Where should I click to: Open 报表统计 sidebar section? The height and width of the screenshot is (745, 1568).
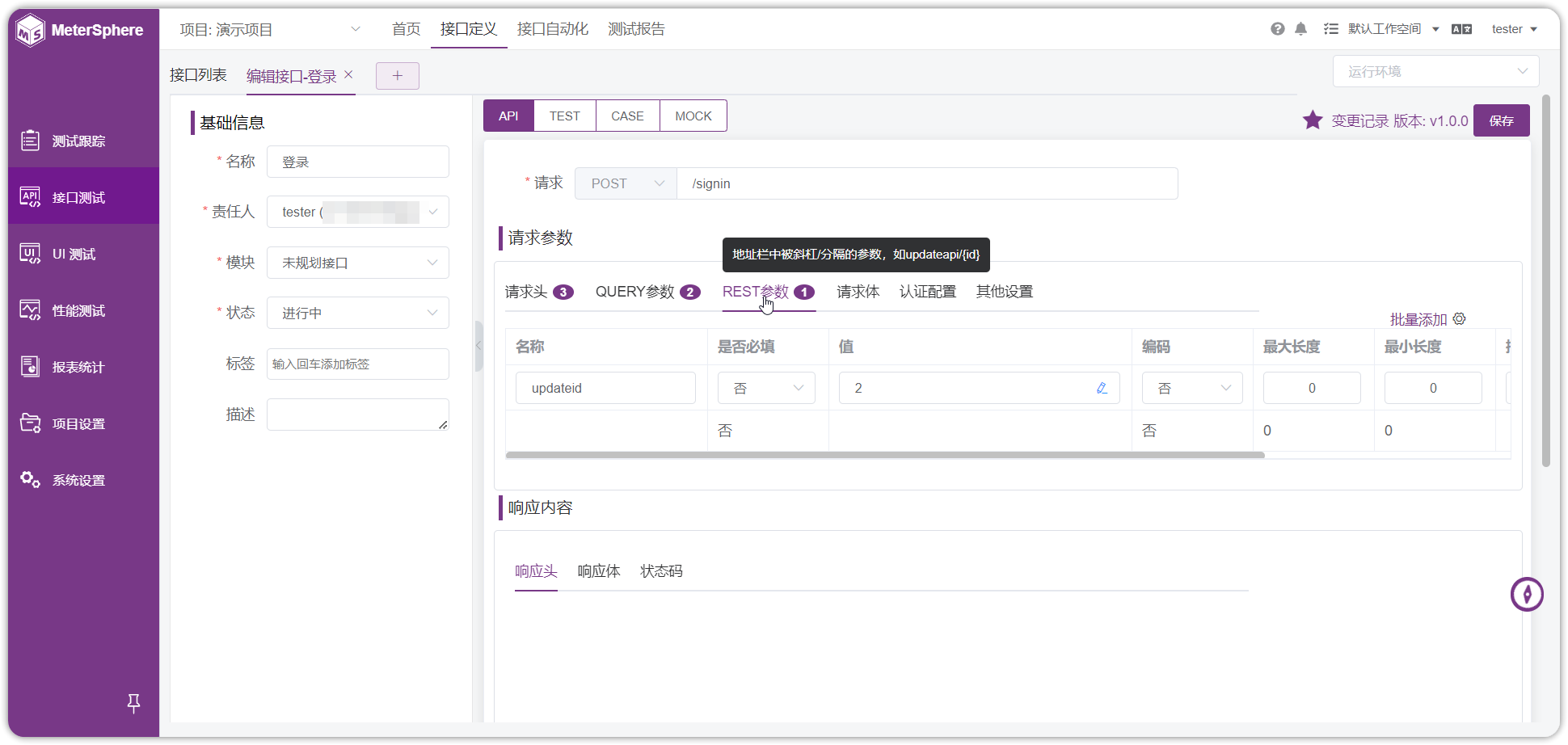click(x=84, y=367)
